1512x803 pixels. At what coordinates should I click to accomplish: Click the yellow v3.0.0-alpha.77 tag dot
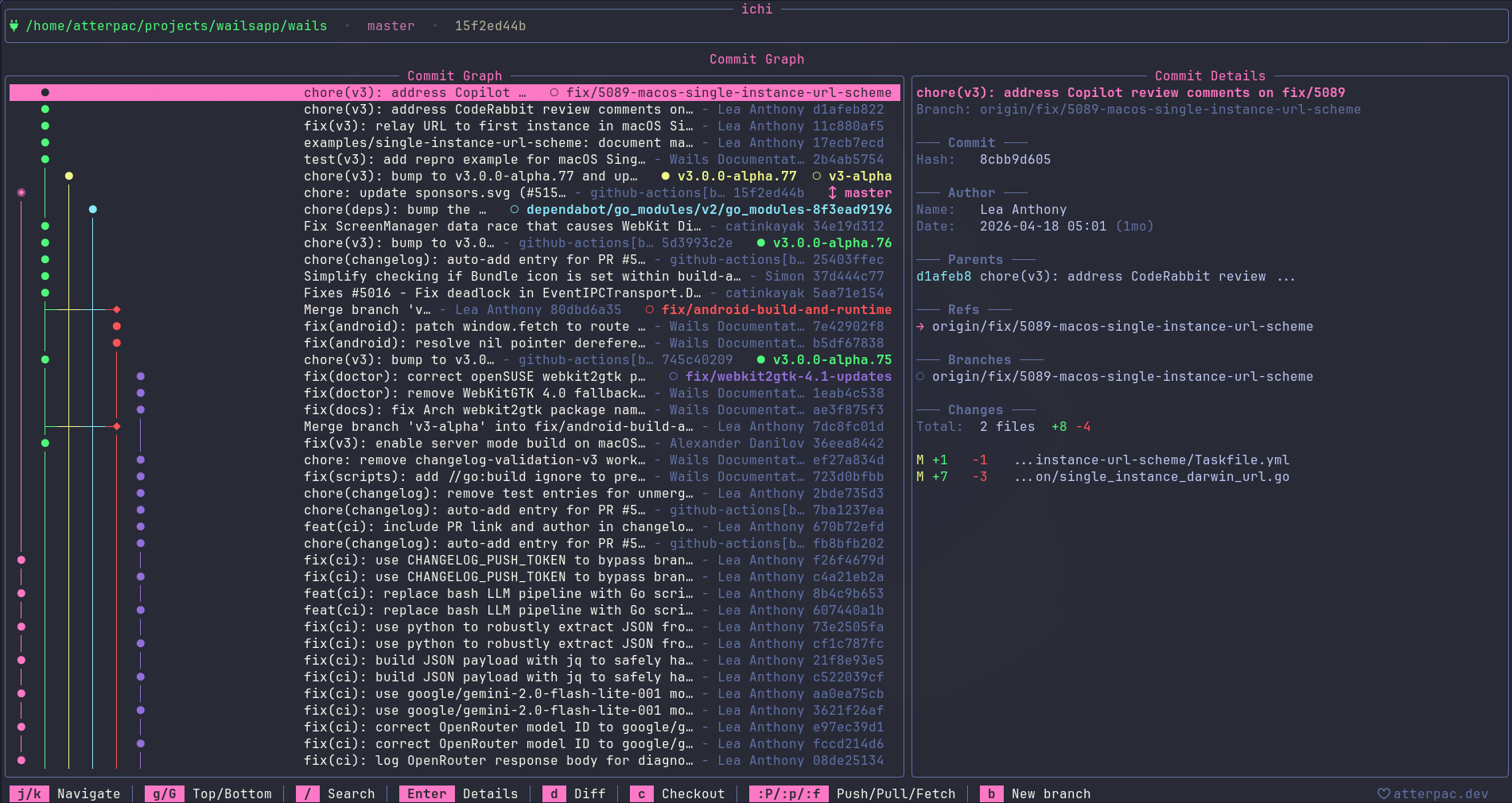[665, 176]
